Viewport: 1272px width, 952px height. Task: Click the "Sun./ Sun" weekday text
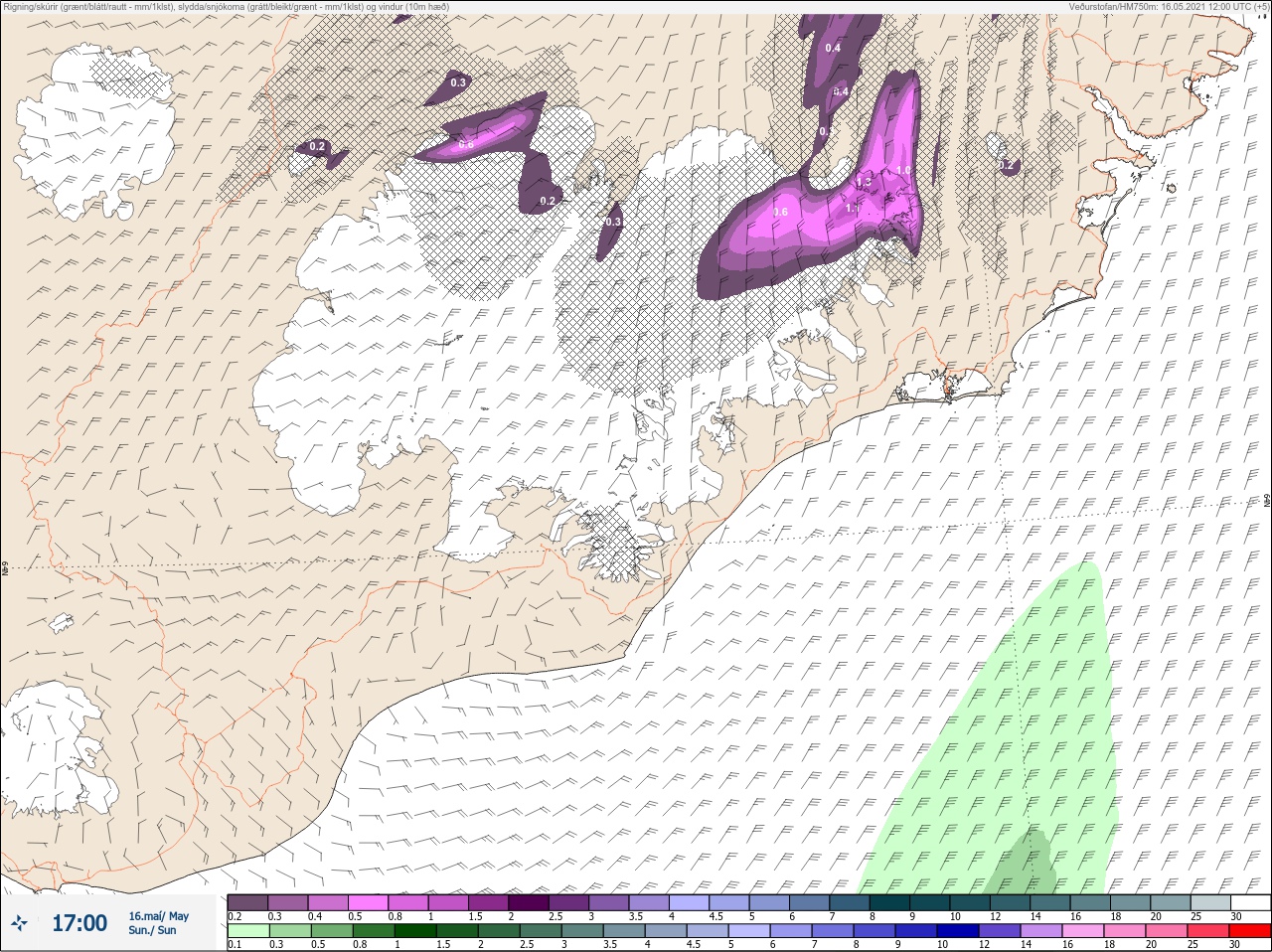tap(152, 930)
